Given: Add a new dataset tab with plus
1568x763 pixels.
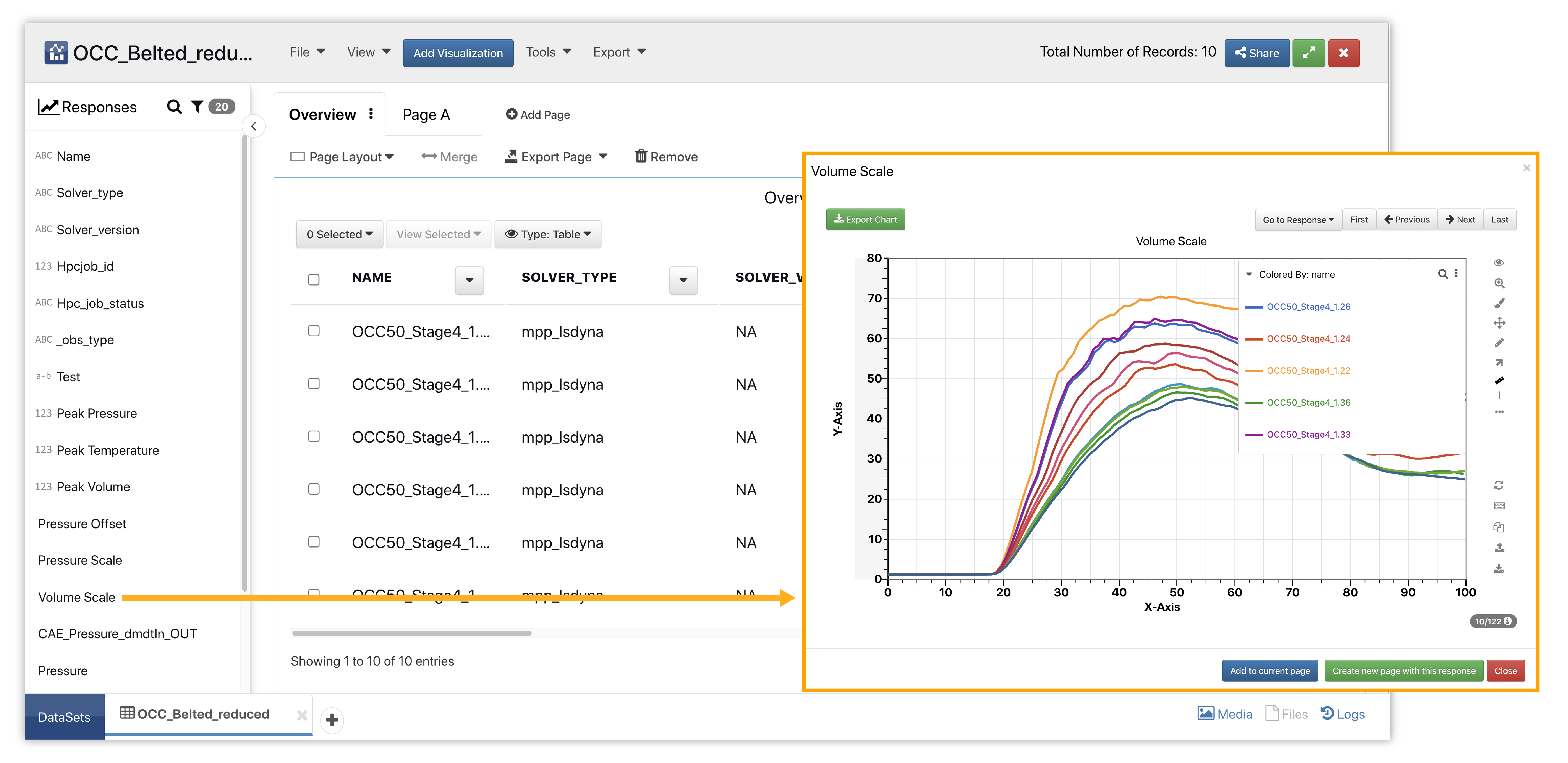Looking at the screenshot, I should coord(332,720).
